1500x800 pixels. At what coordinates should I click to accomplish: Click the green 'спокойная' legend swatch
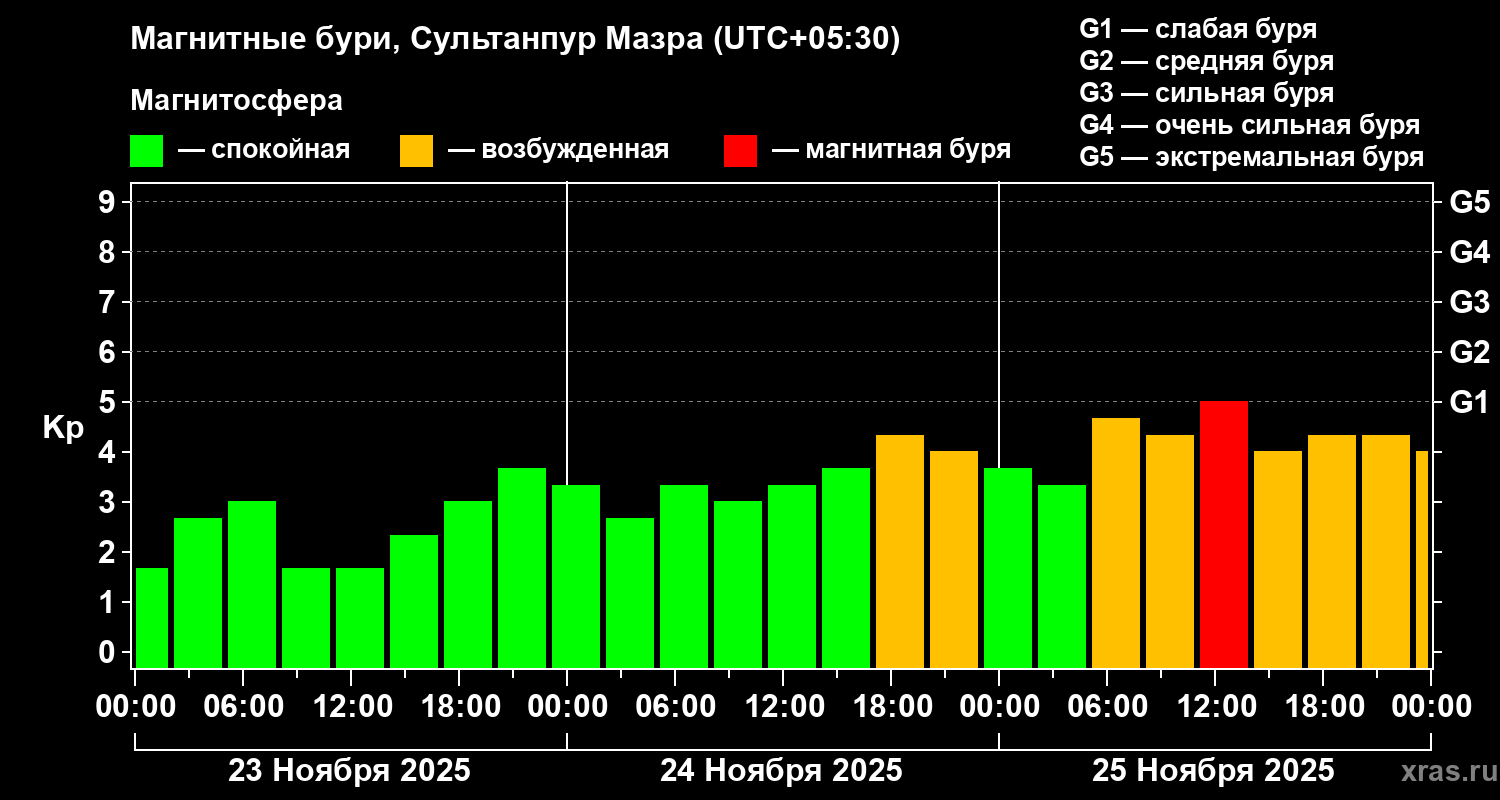[146, 151]
